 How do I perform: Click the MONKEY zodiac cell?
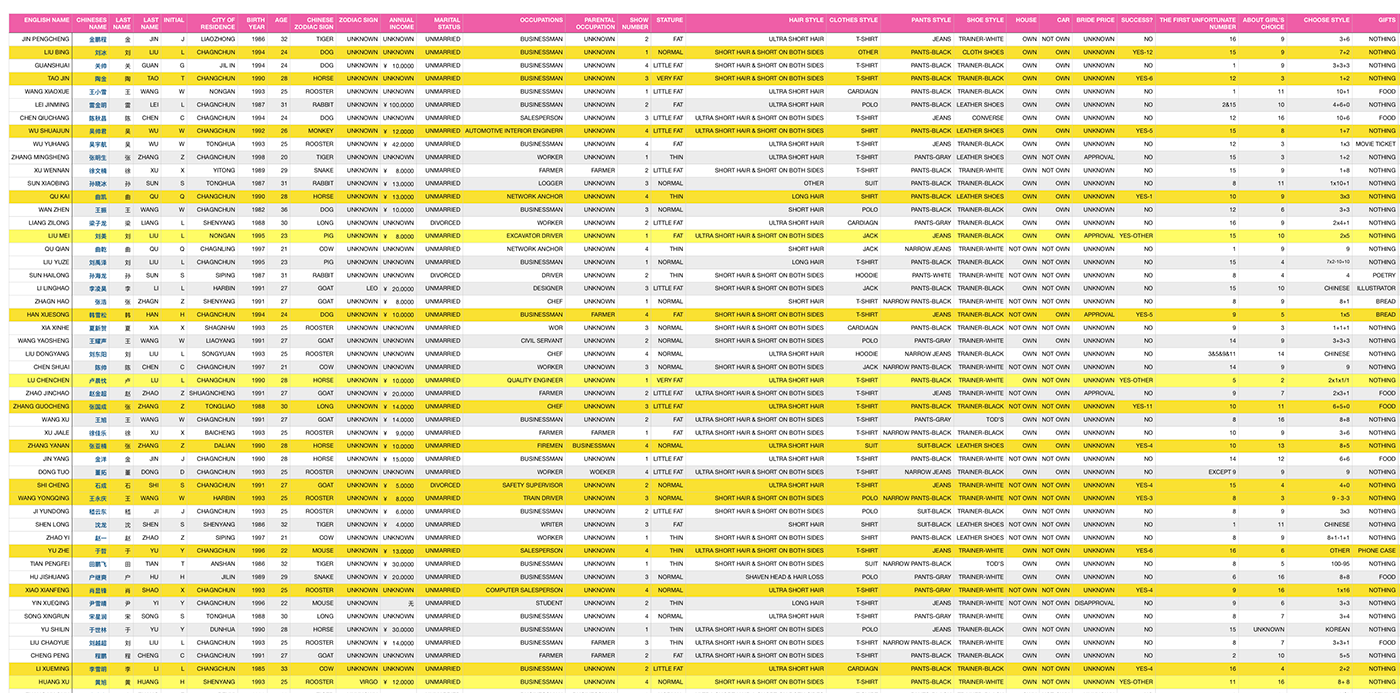(321, 131)
